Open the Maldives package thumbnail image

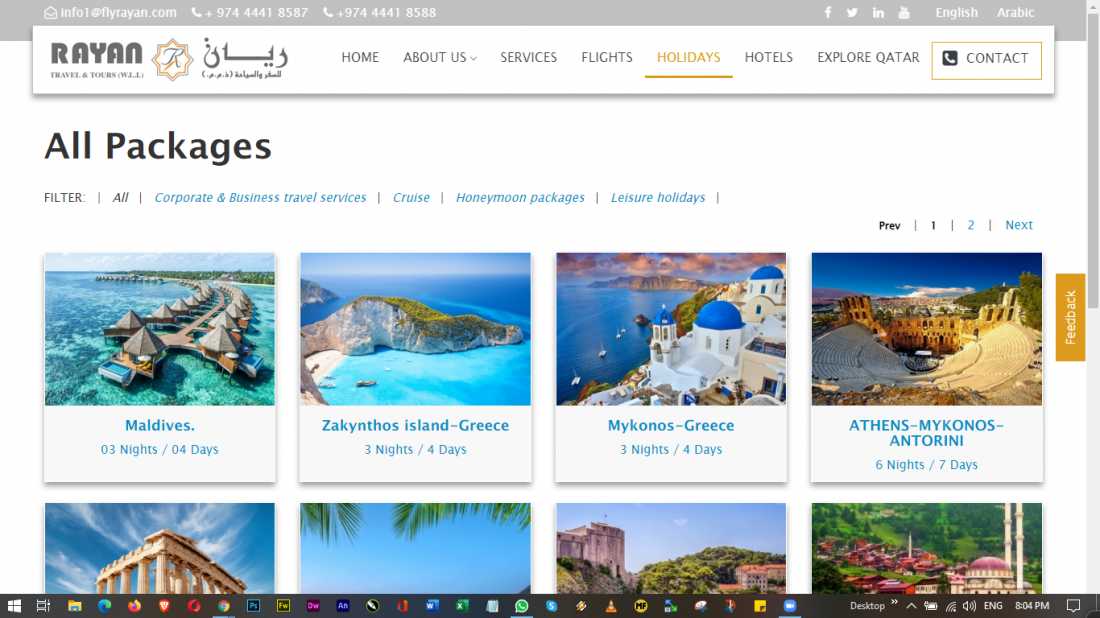160,329
